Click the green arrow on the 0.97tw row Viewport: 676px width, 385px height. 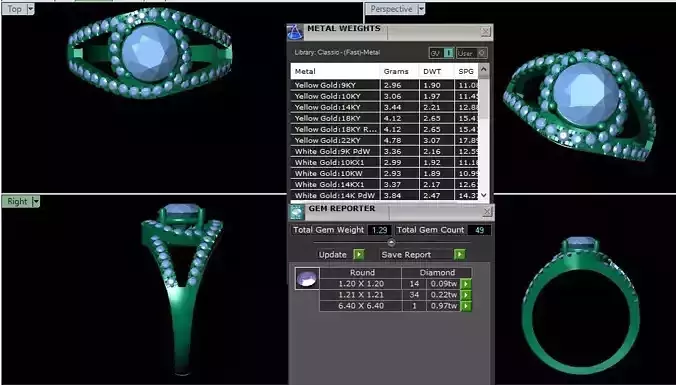pos(466,306)
